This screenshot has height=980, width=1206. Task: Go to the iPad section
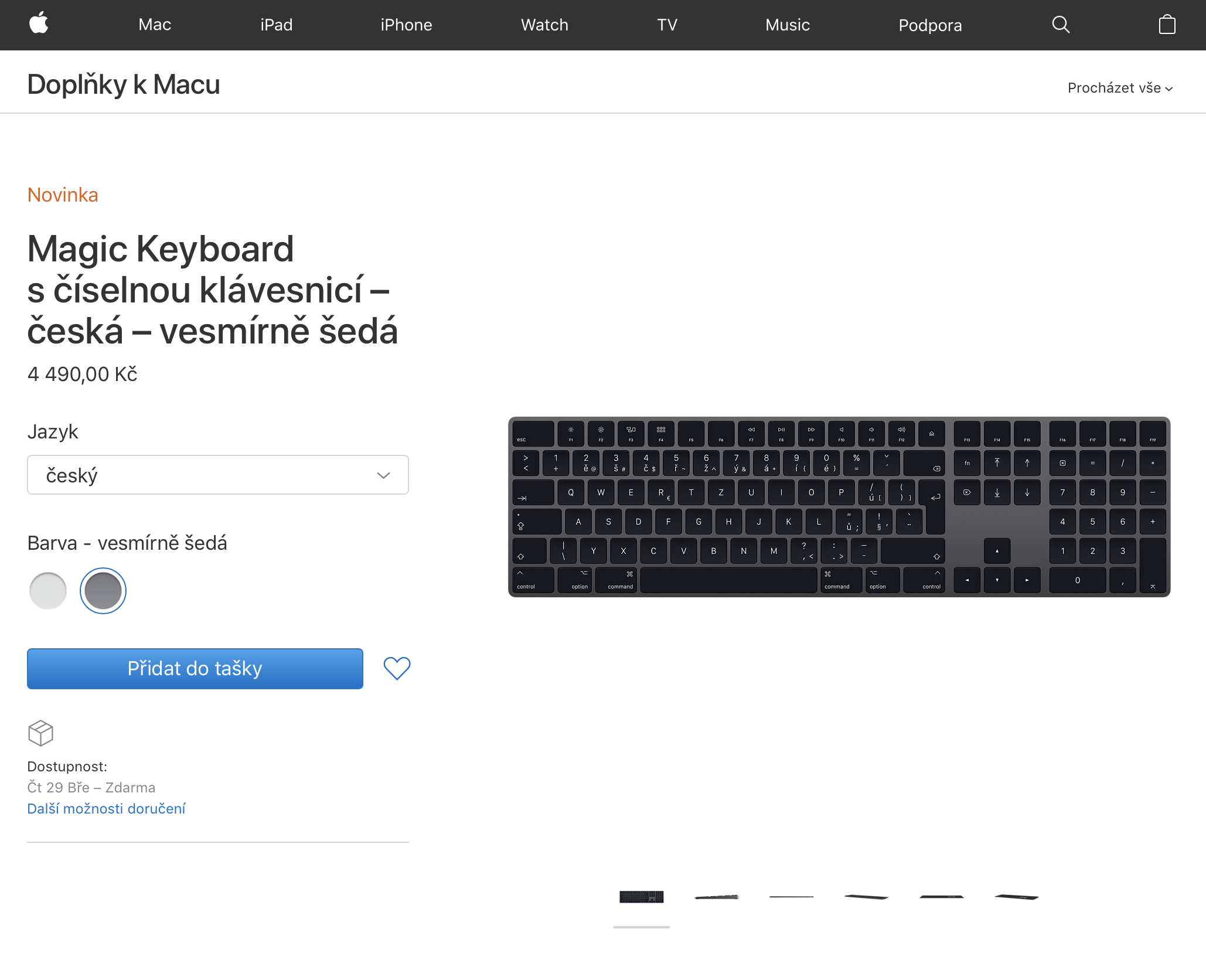276,25
